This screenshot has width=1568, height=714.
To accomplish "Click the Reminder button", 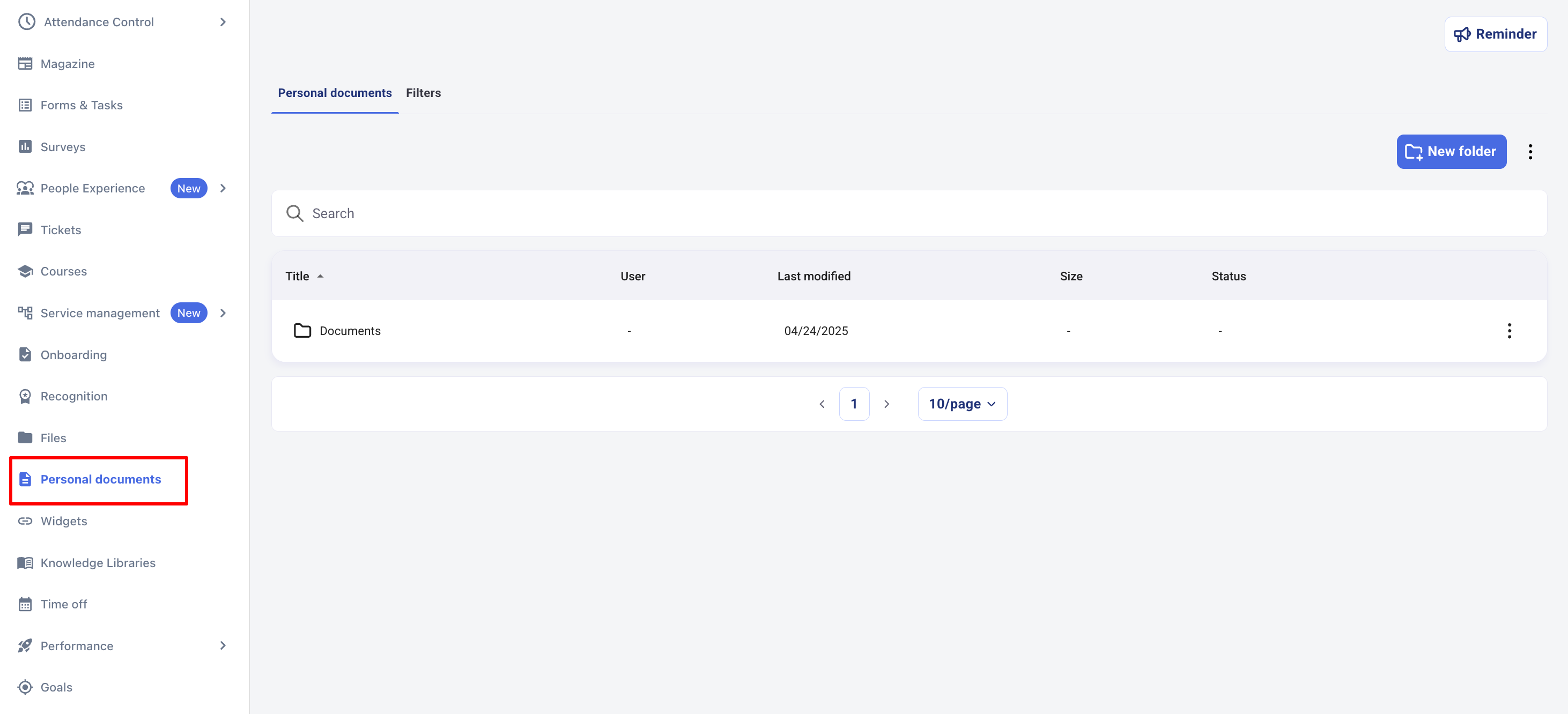I will coord(1495,34).
